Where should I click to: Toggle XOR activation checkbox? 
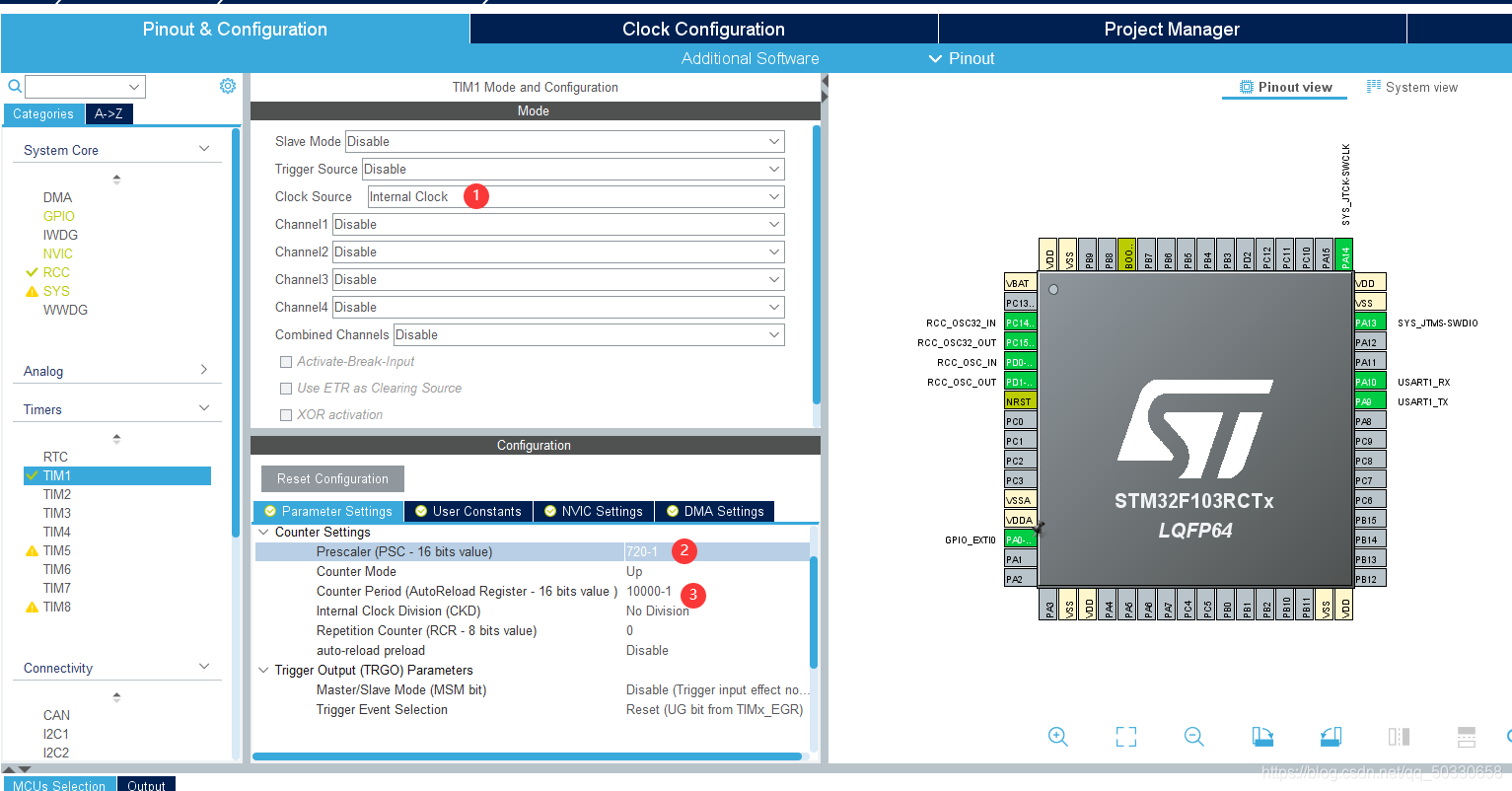pos(286,415)
